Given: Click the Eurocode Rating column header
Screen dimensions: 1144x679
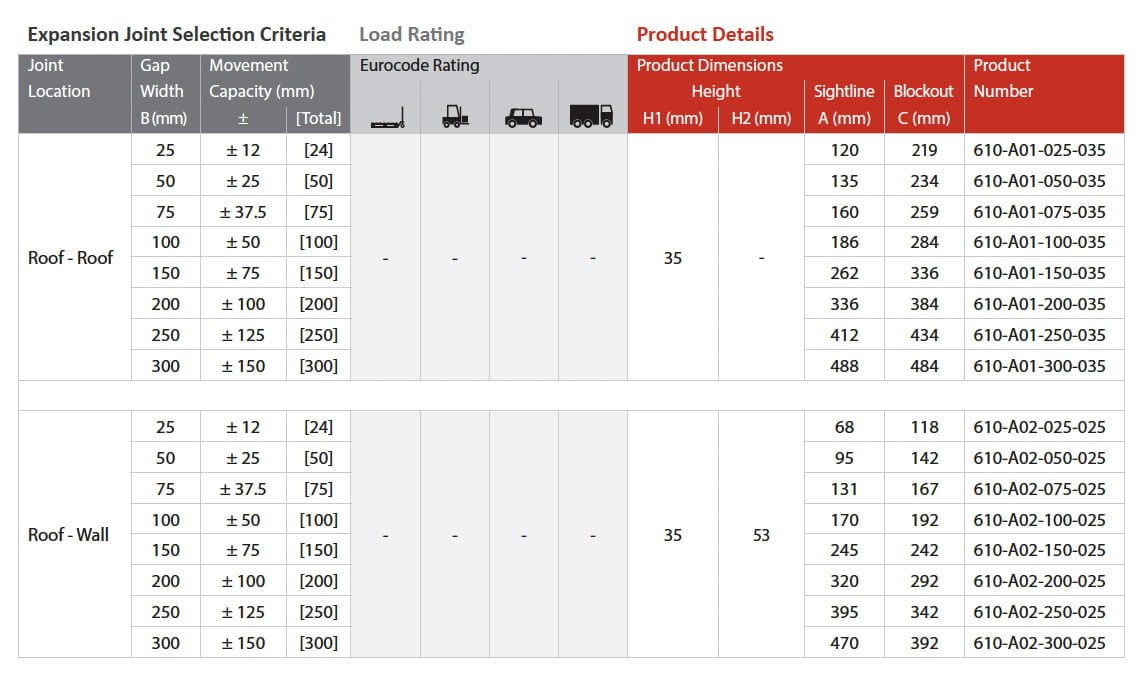Looking at the screenshot, I should click(x=420, y=66).
